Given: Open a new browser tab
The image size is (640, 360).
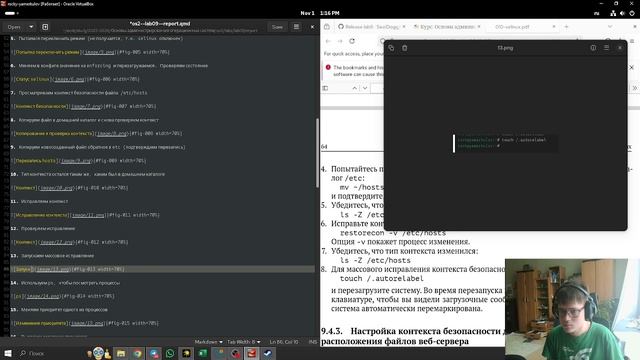Looking at the screenshot, I should (x=566, y=27).
